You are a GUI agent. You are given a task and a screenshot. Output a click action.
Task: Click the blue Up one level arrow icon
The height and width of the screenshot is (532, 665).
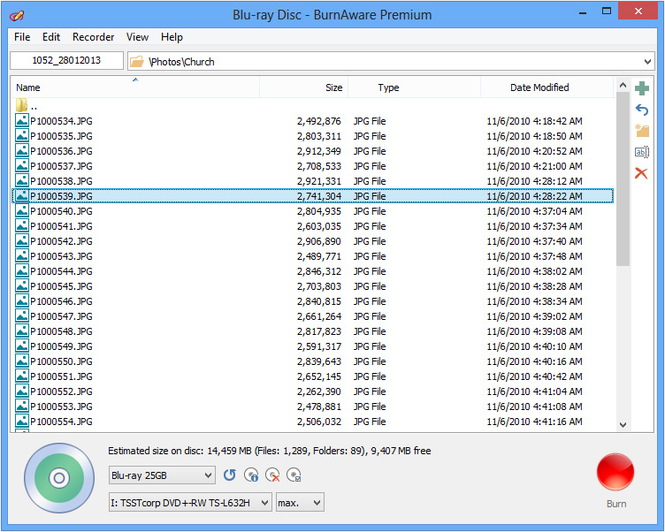(642, 110)
